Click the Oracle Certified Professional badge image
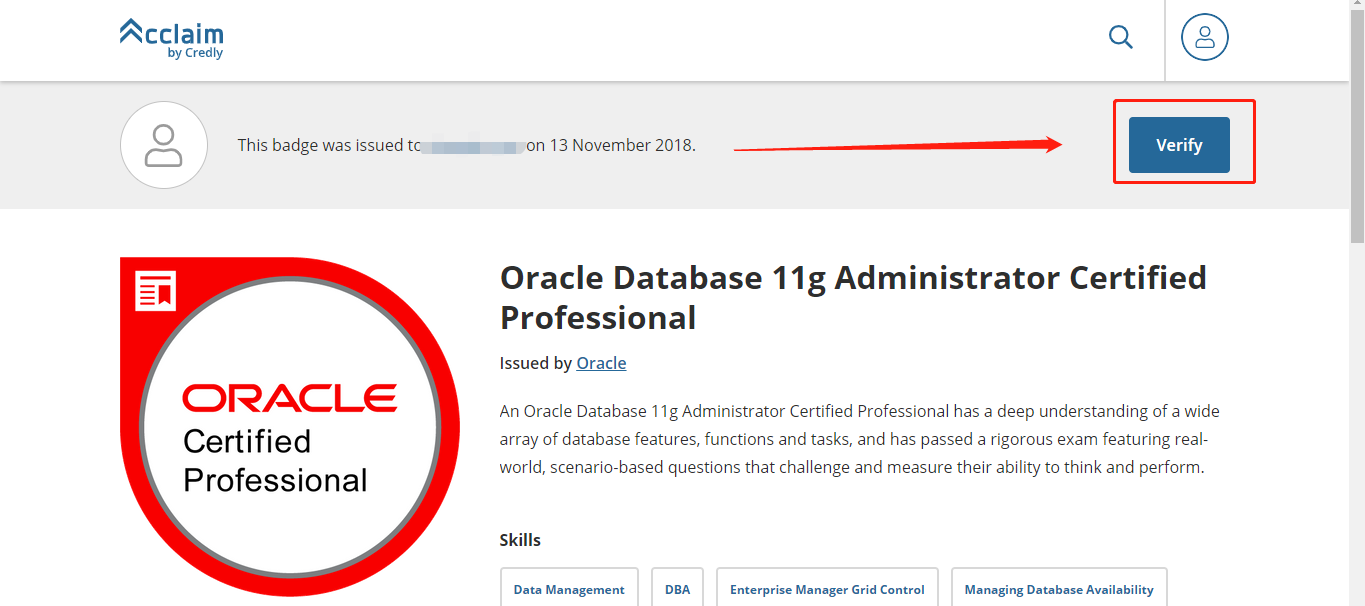The width and height of the screenshot is (1365, 606). coord(289,430)
